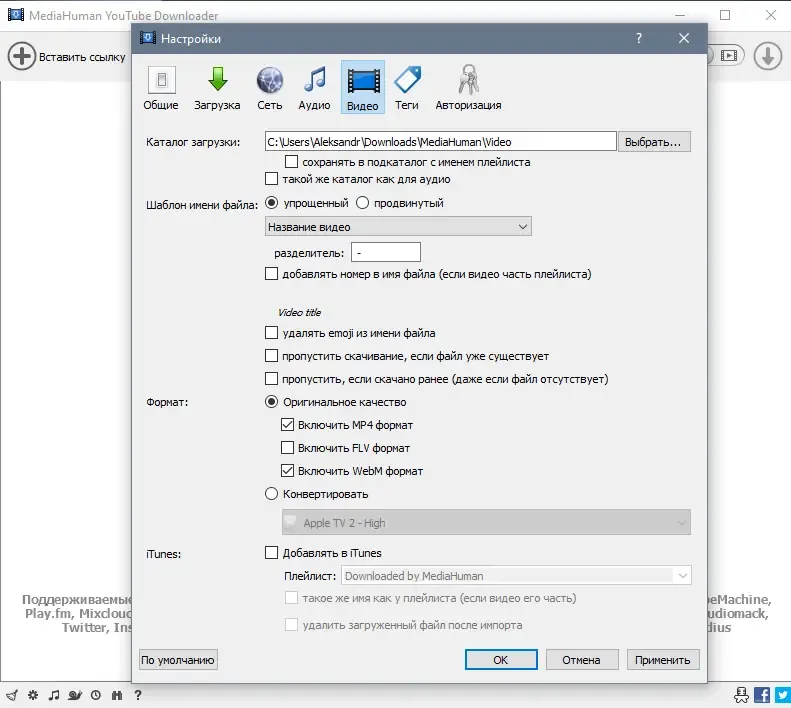Viewport: 791px width, 708px height.
Task: Check 'удалить загруженный файл после импорта'
Action: tap(291, 625)
